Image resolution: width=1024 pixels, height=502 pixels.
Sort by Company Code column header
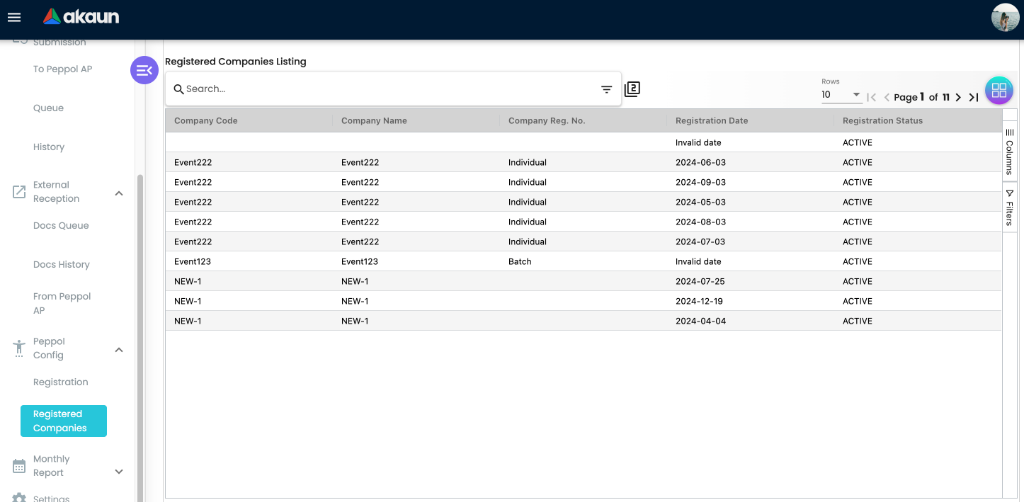tap(249, 121)
